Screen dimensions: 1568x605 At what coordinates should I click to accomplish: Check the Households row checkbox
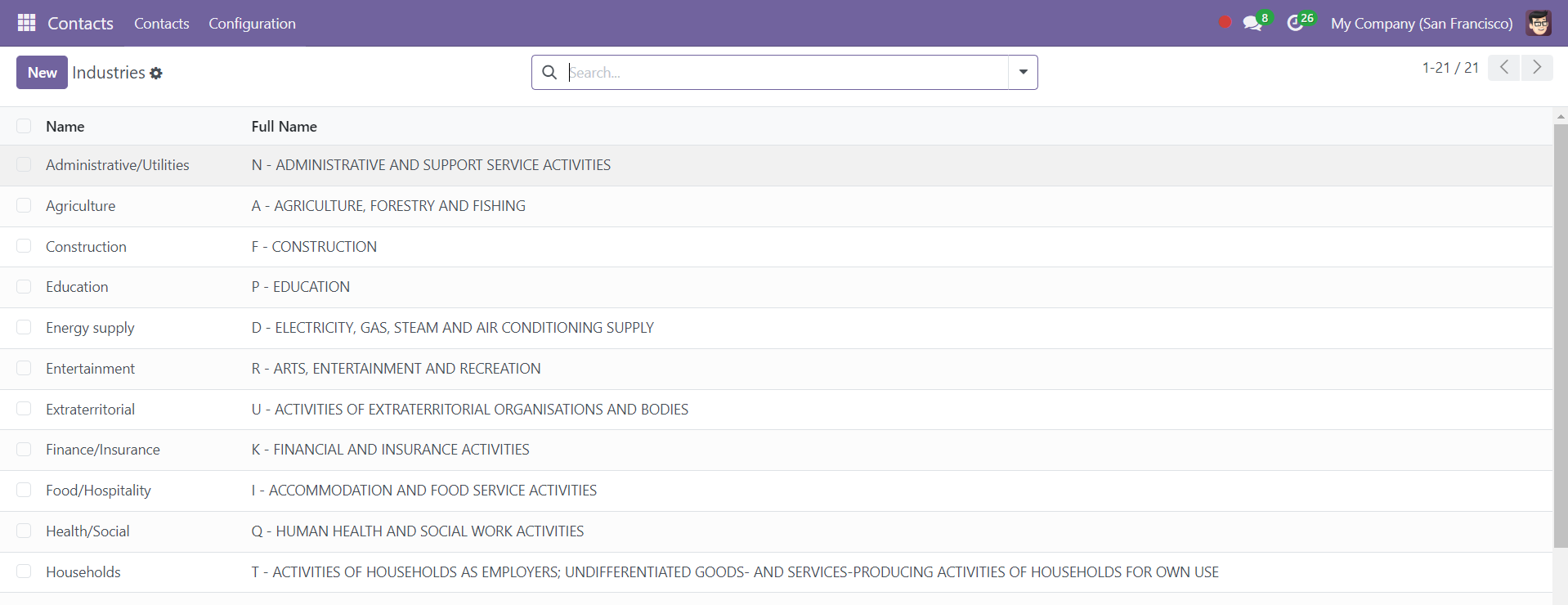click(x=24, y=571)
